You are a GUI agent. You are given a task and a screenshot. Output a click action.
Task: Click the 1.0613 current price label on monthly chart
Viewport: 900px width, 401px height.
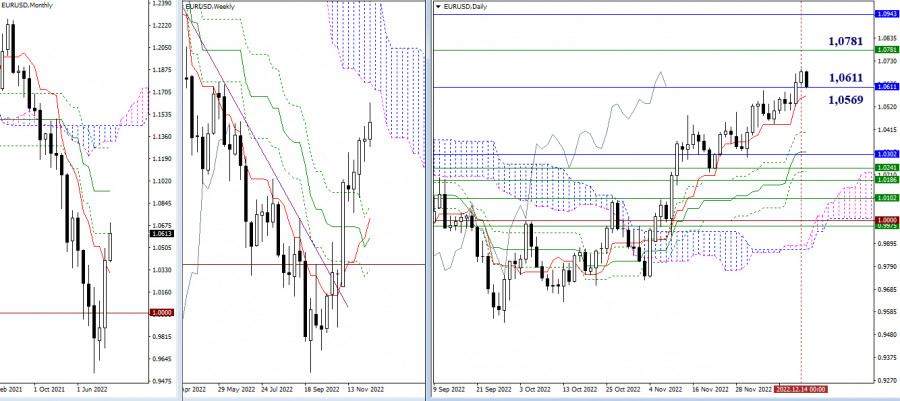click(162, 233)
